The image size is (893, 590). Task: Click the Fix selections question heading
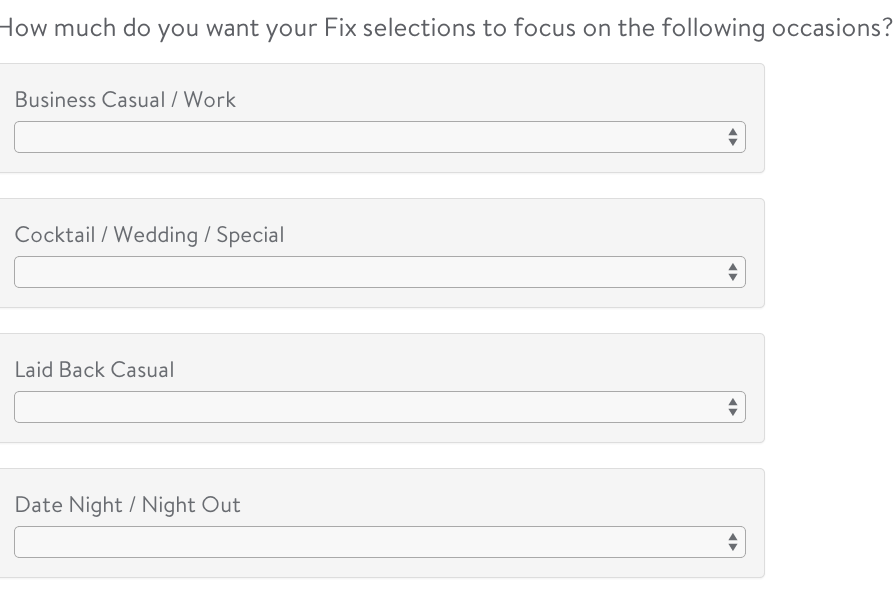pyautogui.click(x=445, y=28)
